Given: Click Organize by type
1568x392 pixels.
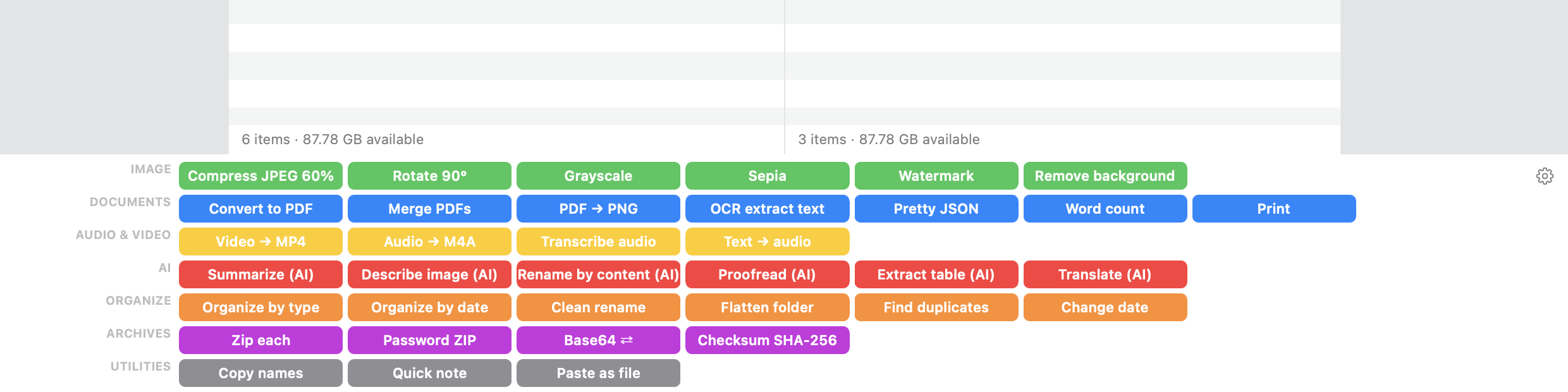Looking at the screenshot, I should coord(260,307).
